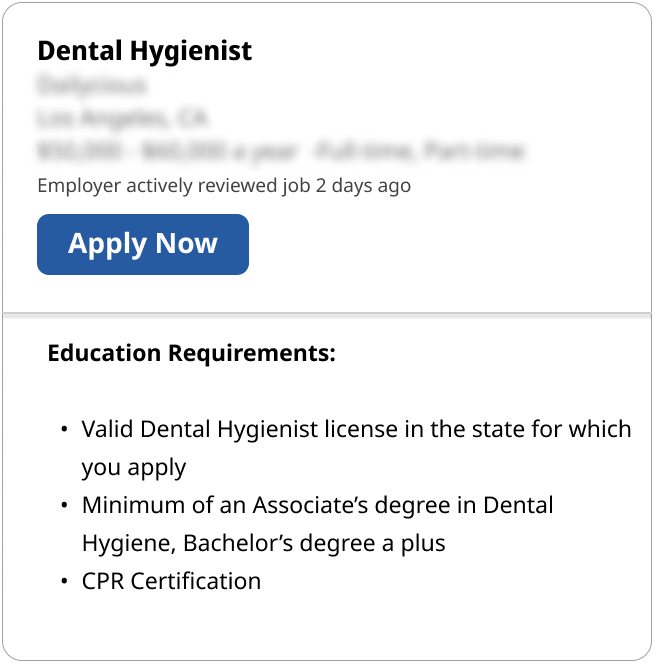
Task: Click the 'Valid Dental Hygienist license' requirement line
Action: click(x=356, y=429)
